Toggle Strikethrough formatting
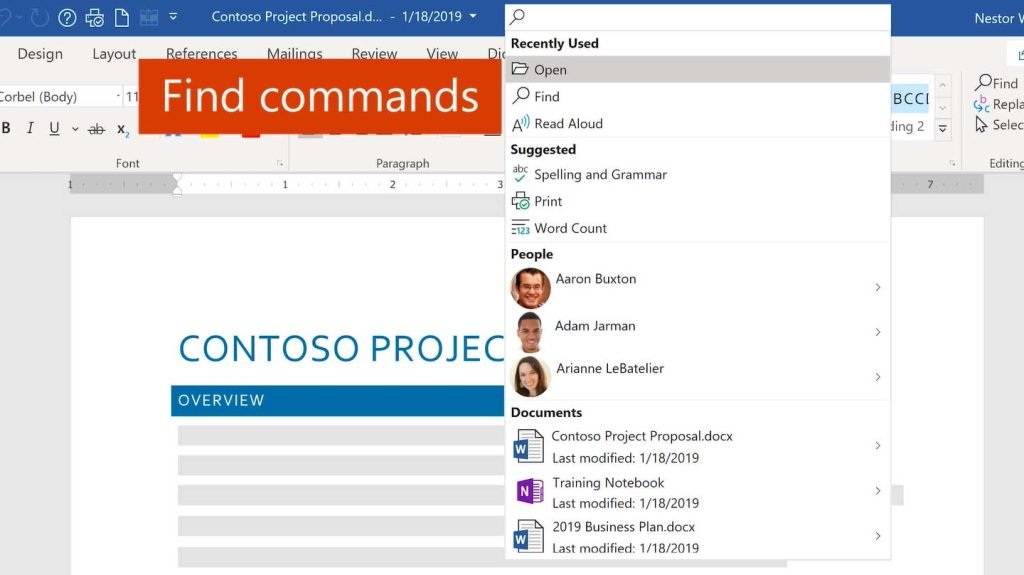This screenshot has height=575, width=1024. coord(96,129)
